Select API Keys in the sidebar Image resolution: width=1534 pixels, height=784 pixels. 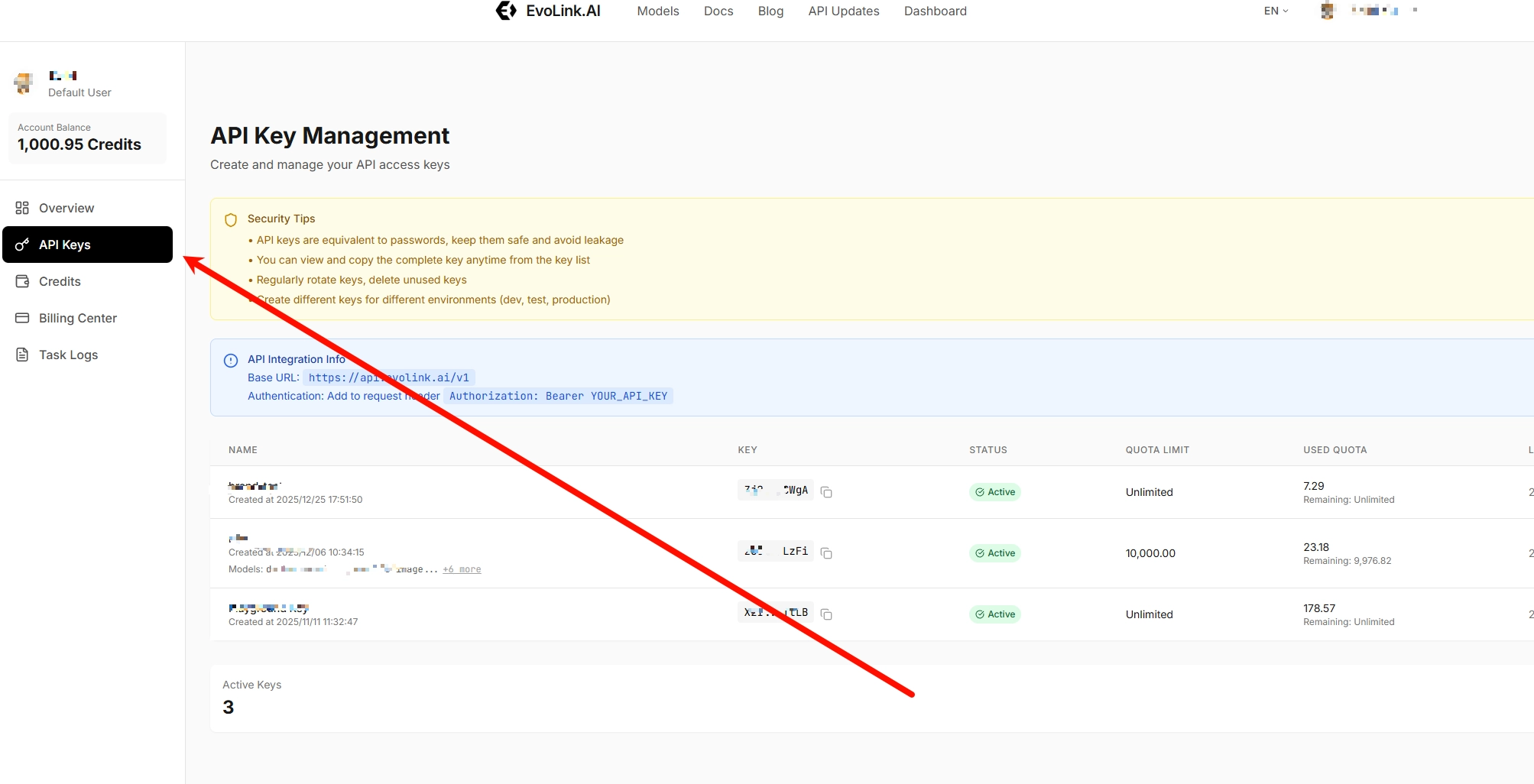(x=87, y=245)
